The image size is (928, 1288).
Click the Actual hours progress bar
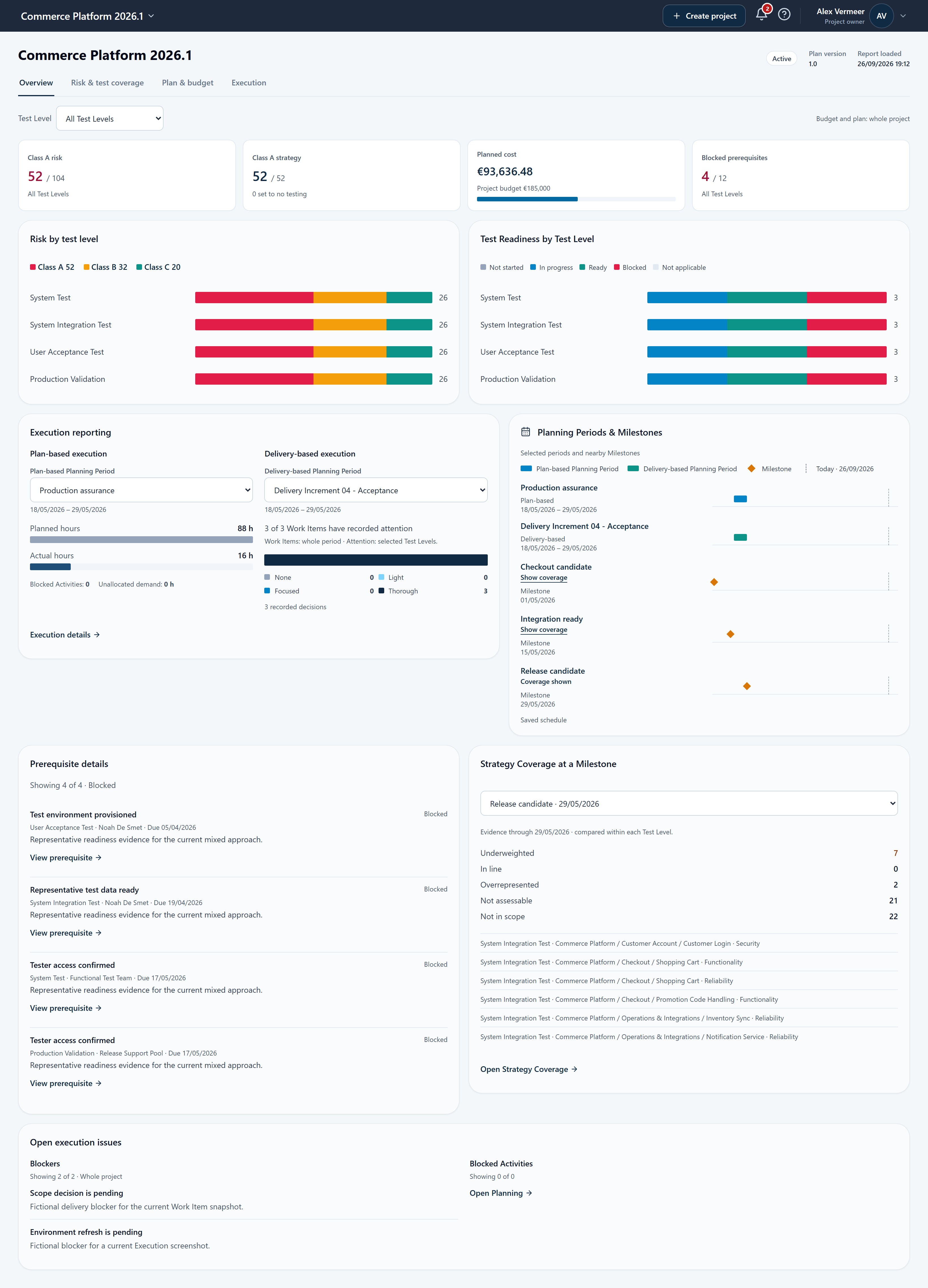[141, 567]
